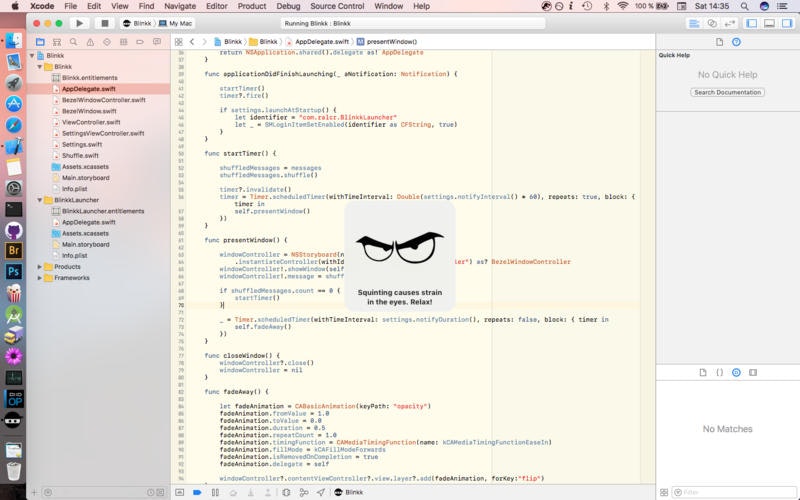This screenshot has width=800, height=500.
Task: Open the Issue navigator warning icon
Action: click(x=90, y=42)
